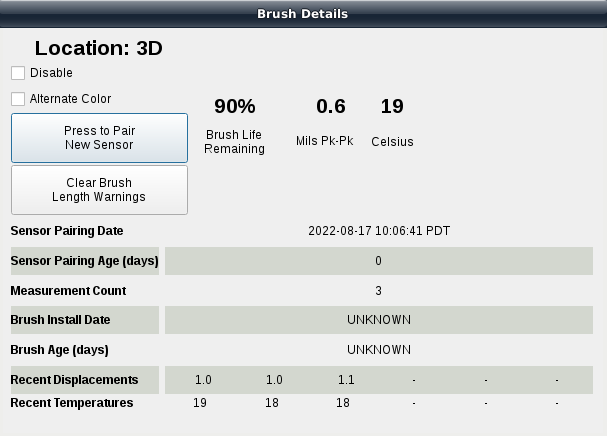This screenshot has height=436, width=607.
Task: Click the Measurement Count value 3
Action: [379, 291]
